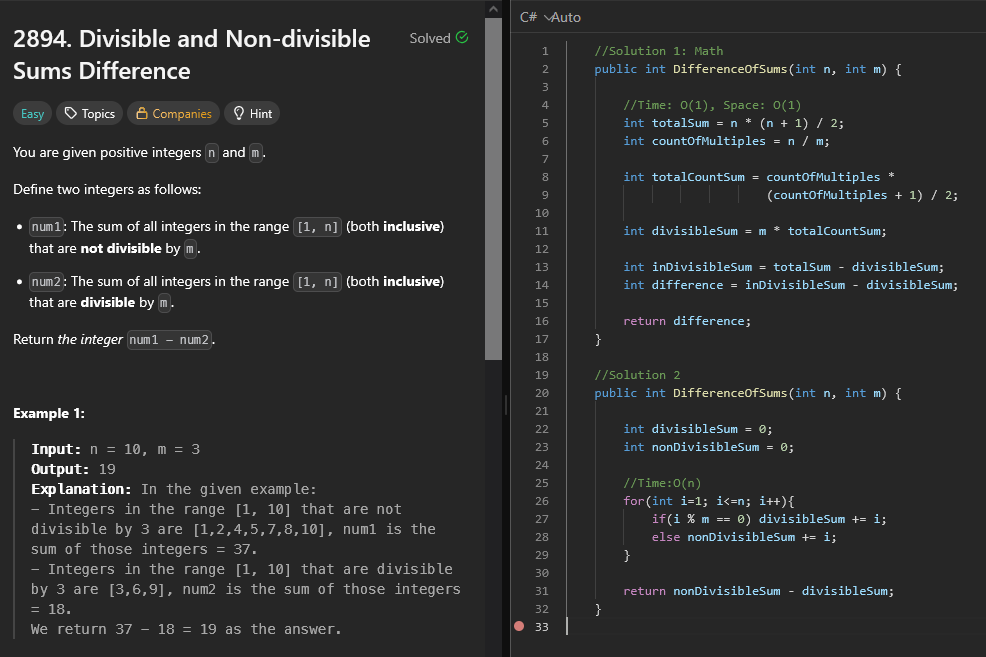The height and width of the screenshot is (657, 986).
Task: Open the C# language dropdown
Action: (x=535, y=17)
